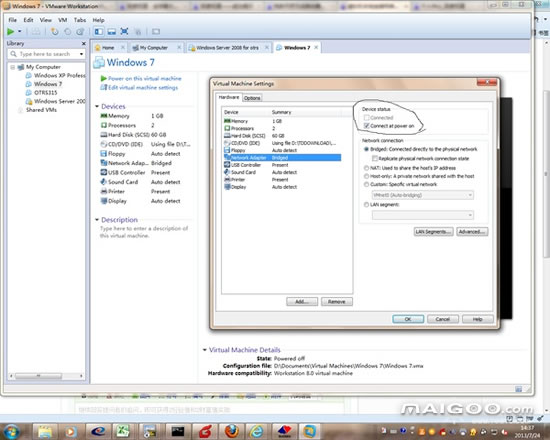Viewport: 550px width, 440px height.
Task: Open the View menu
Action: click(46, 20)
